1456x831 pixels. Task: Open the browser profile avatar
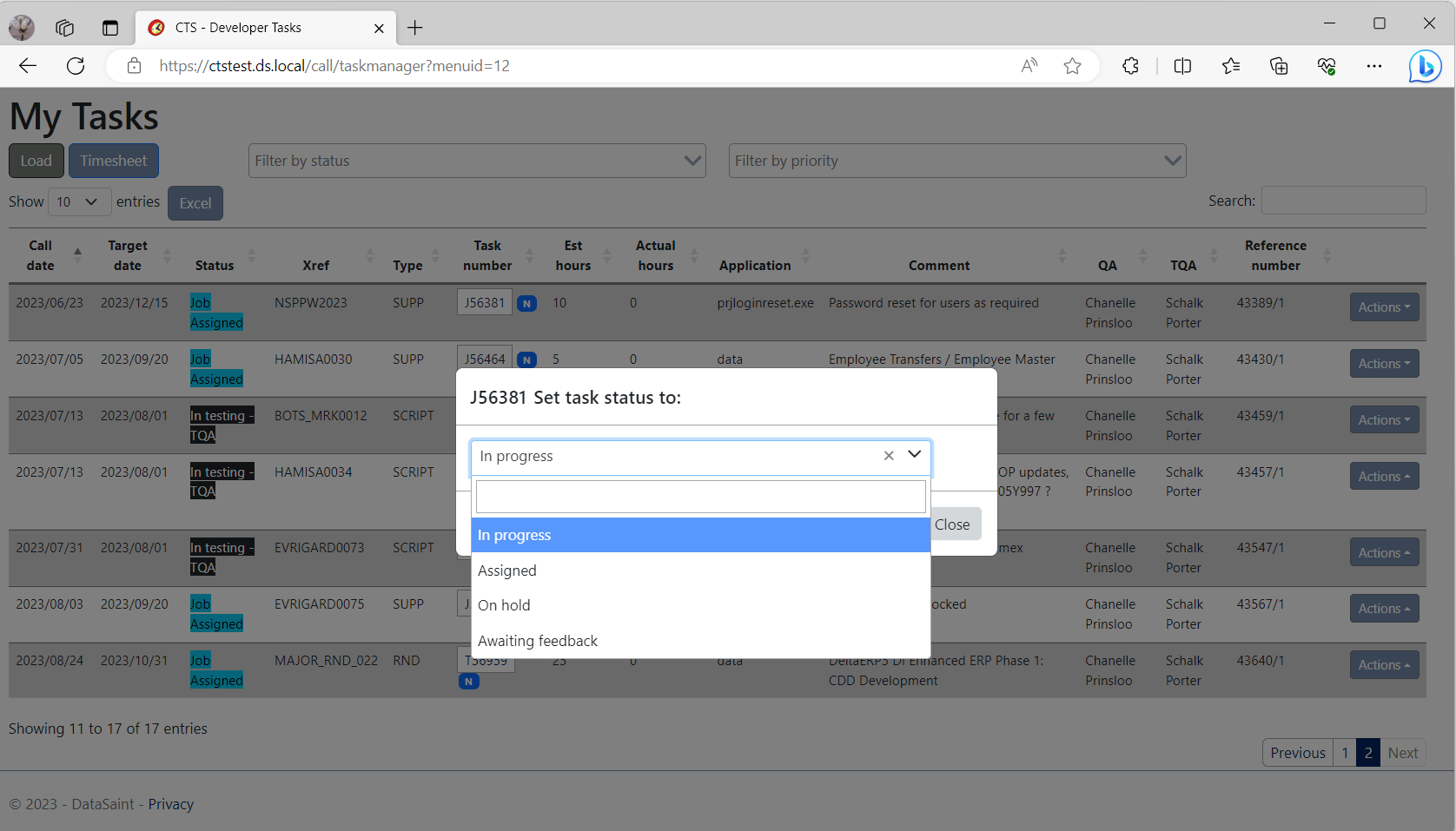point(22,28)
